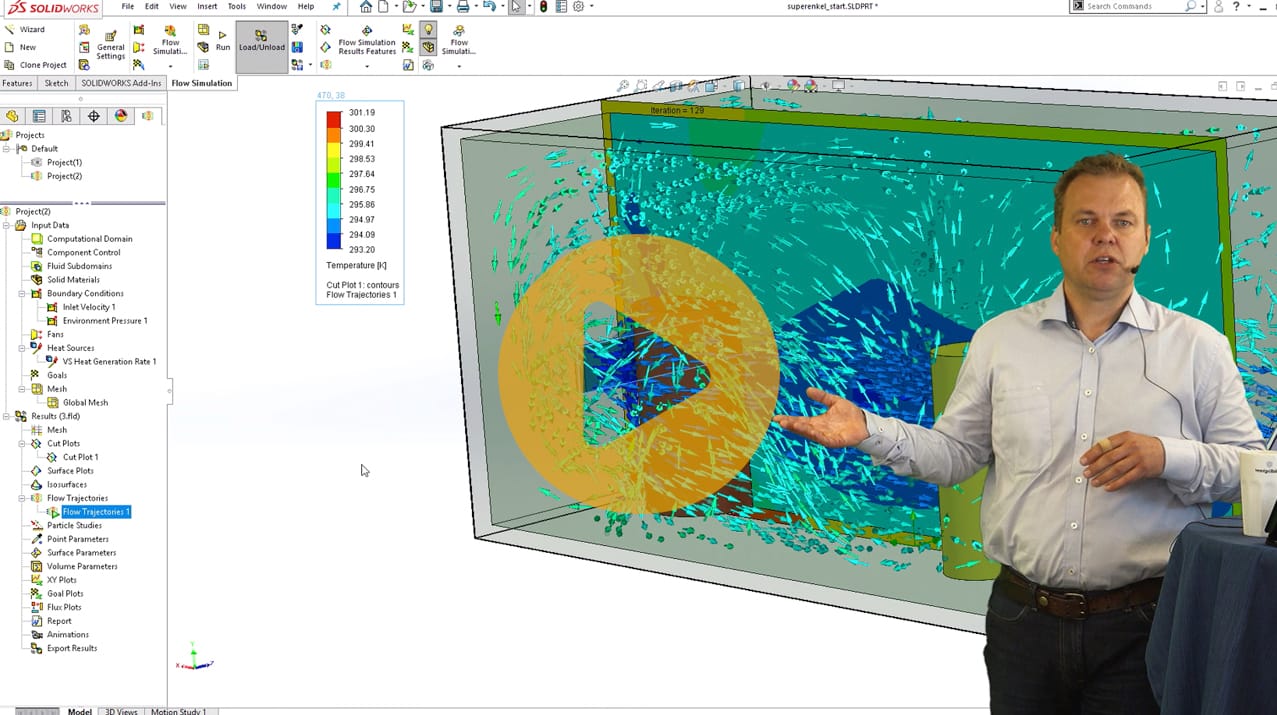Select the DisplayManager color-ball panel tab
Image resolution: width=1277 pixels, height=715 pixels.
[x=121, y=116]
